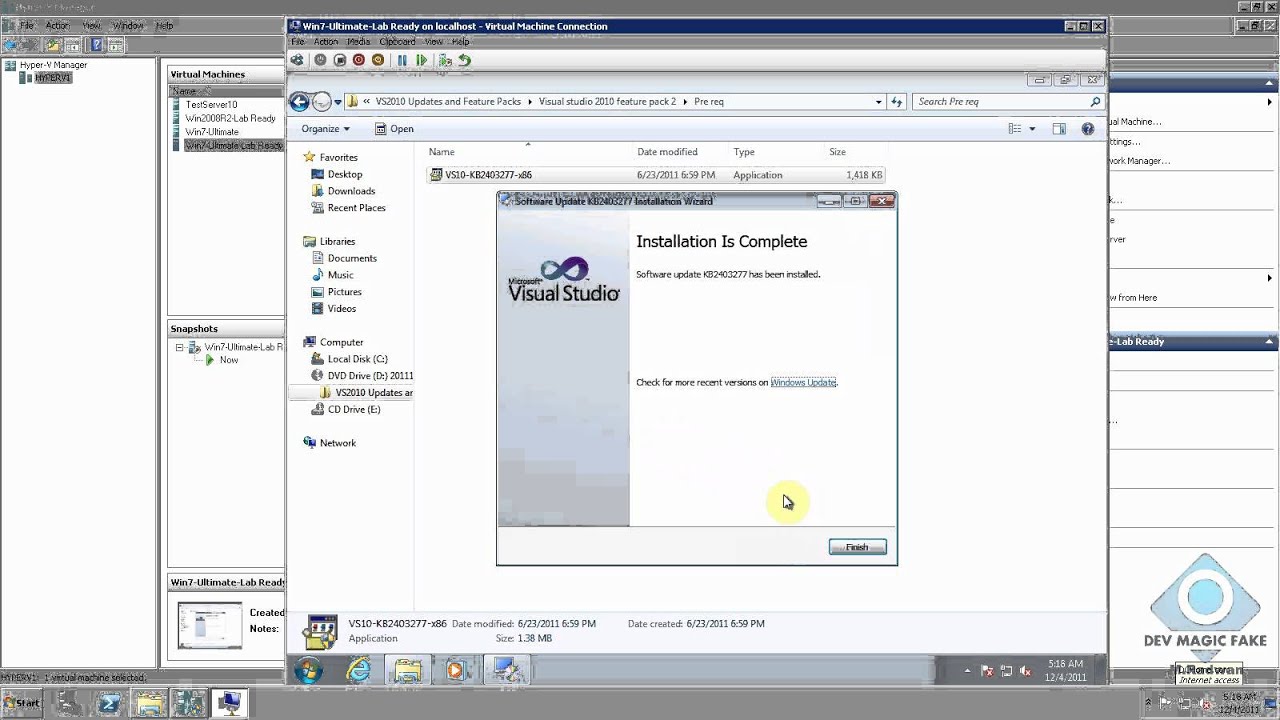The width and height of the screenshot is (1280, 720).
Task: Select the VS10-KB2403277-x86 file row
Action: coord(655,175)
